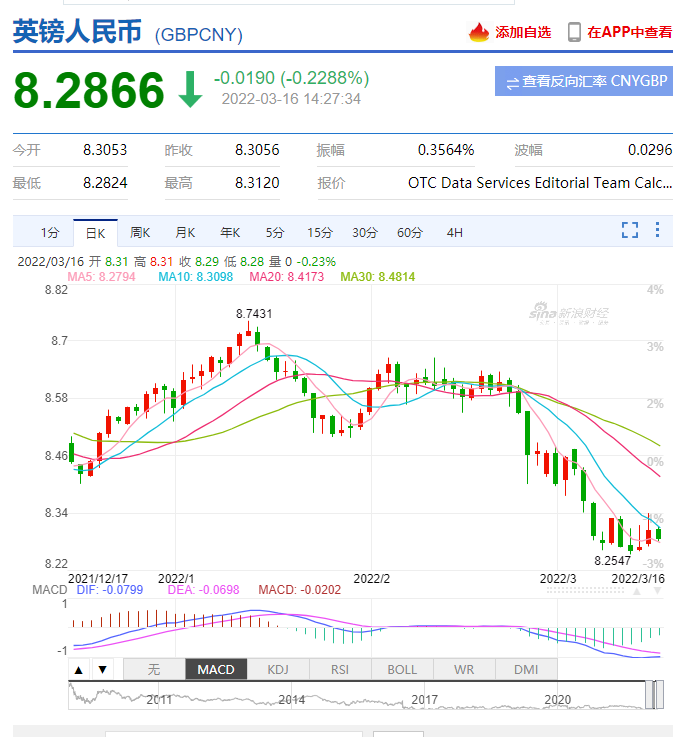Image resolution: width=679 pixels, height=737 pixels.
Task: Open 在APP中查看 link
Action: coord(630,32)
